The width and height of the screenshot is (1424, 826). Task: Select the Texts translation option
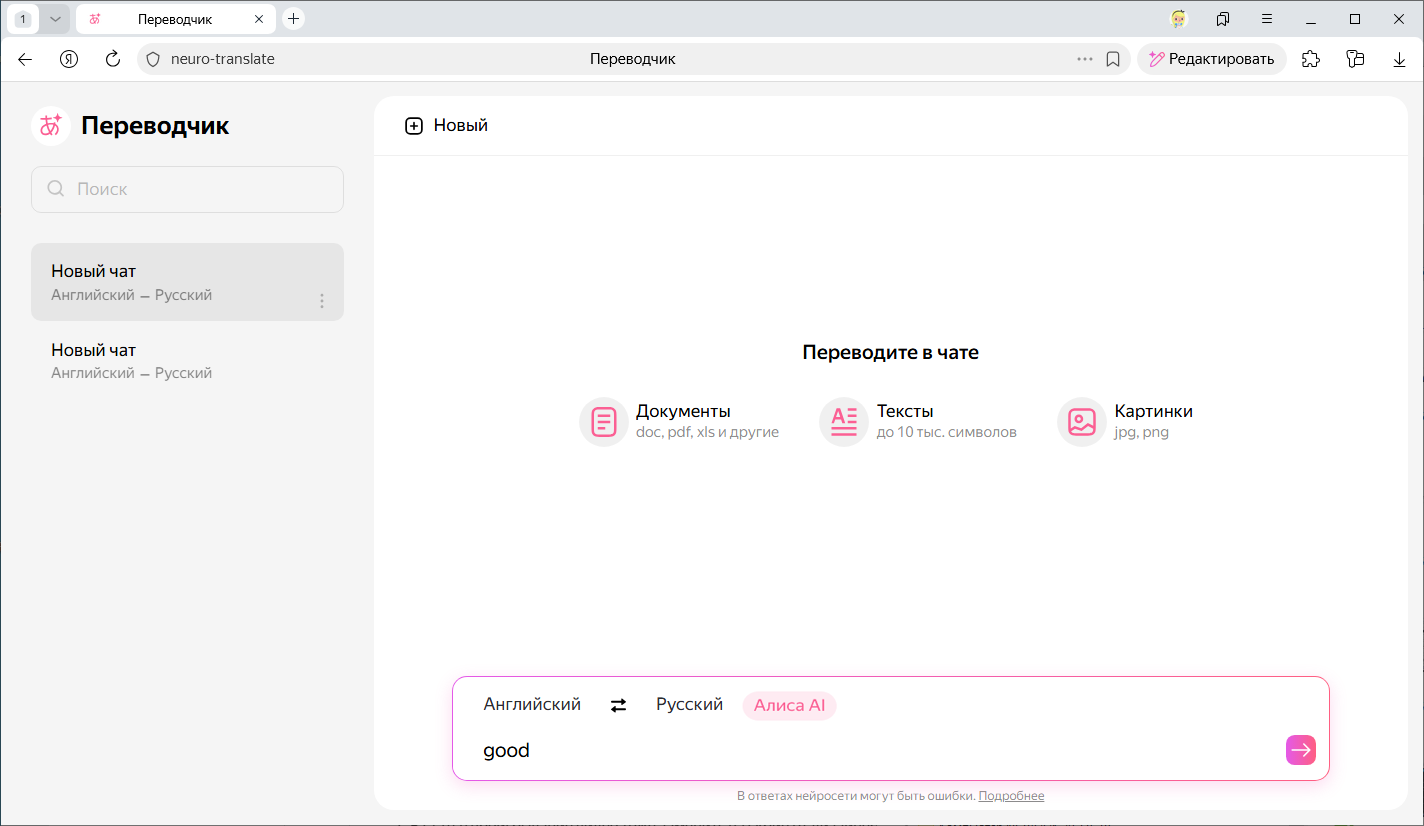tap(918, 421)
